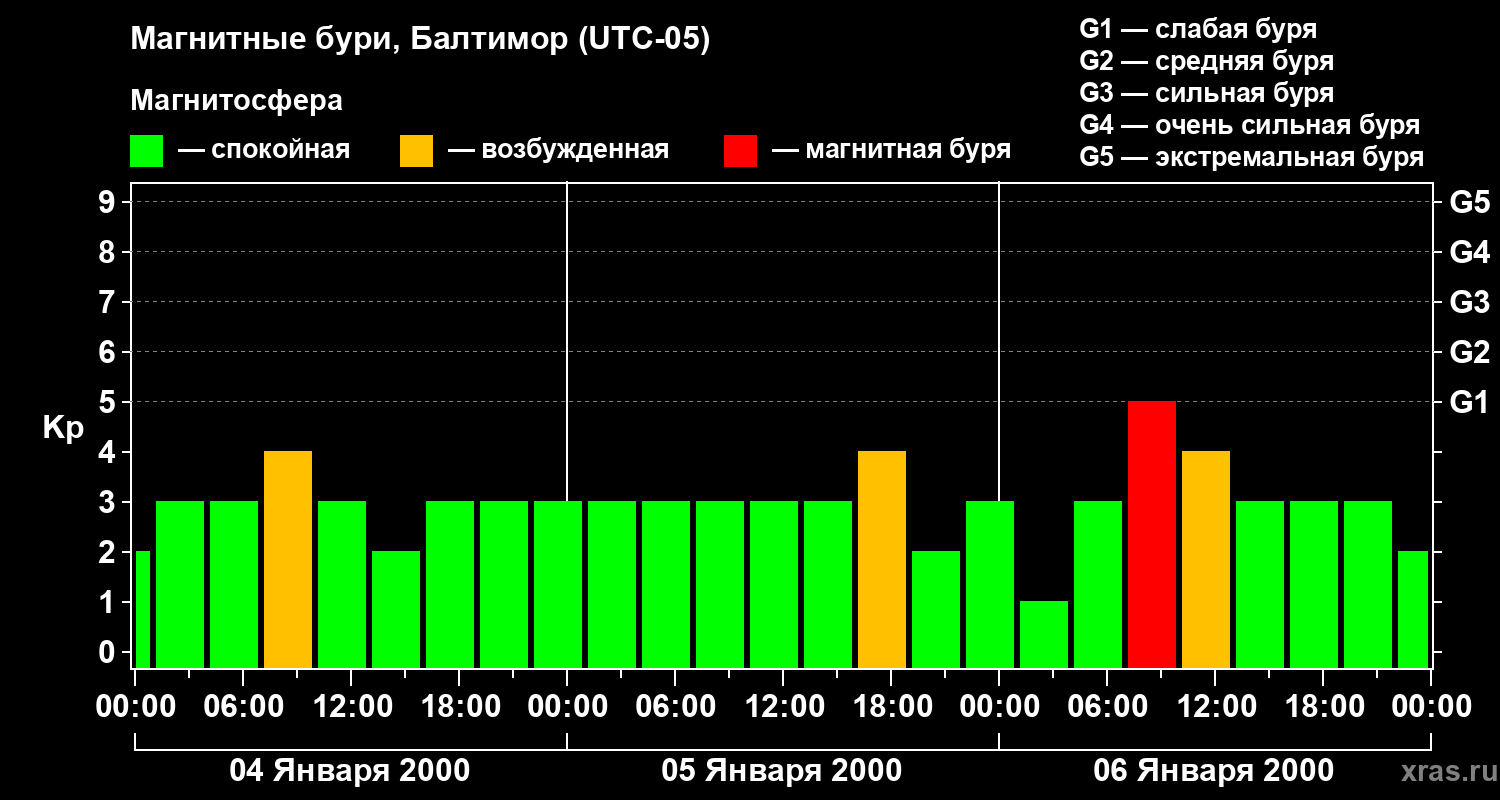
Task: Click the first 12:00 time axis label
Action: pos(351,706)
